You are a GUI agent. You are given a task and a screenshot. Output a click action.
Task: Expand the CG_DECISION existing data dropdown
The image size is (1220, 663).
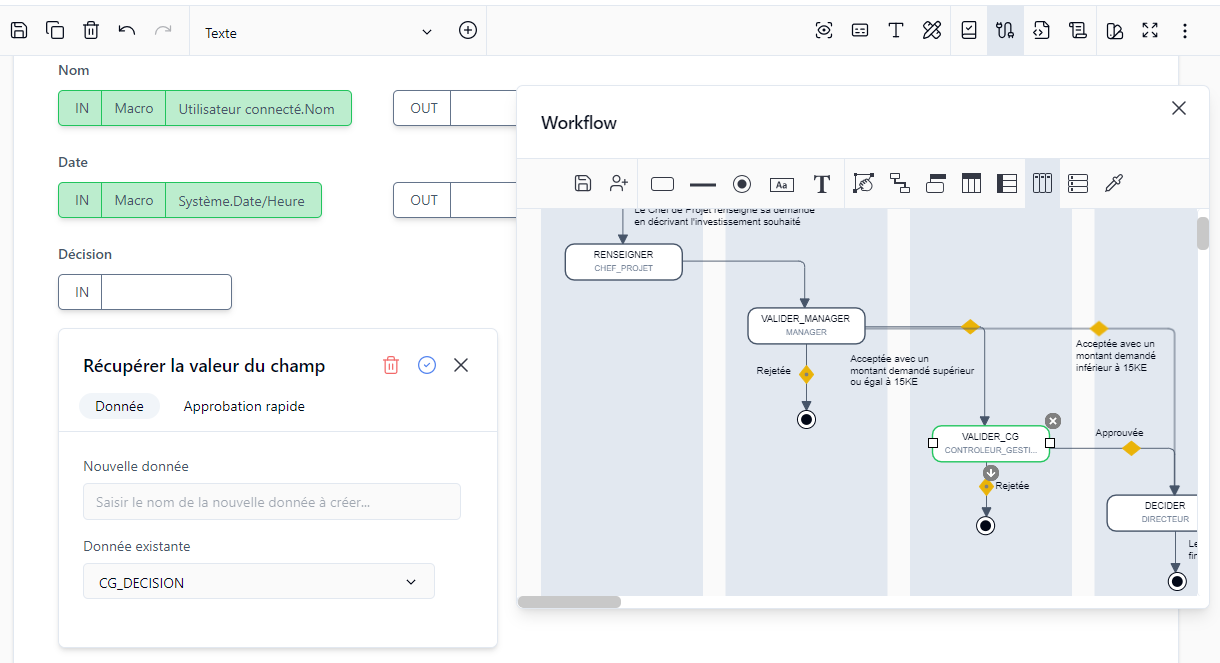coord(258,582)
